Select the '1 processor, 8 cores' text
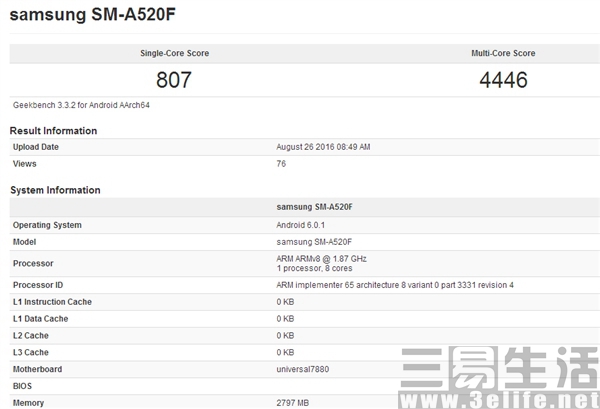The width and height of the screenshot is (600, 409). [315, 268]
